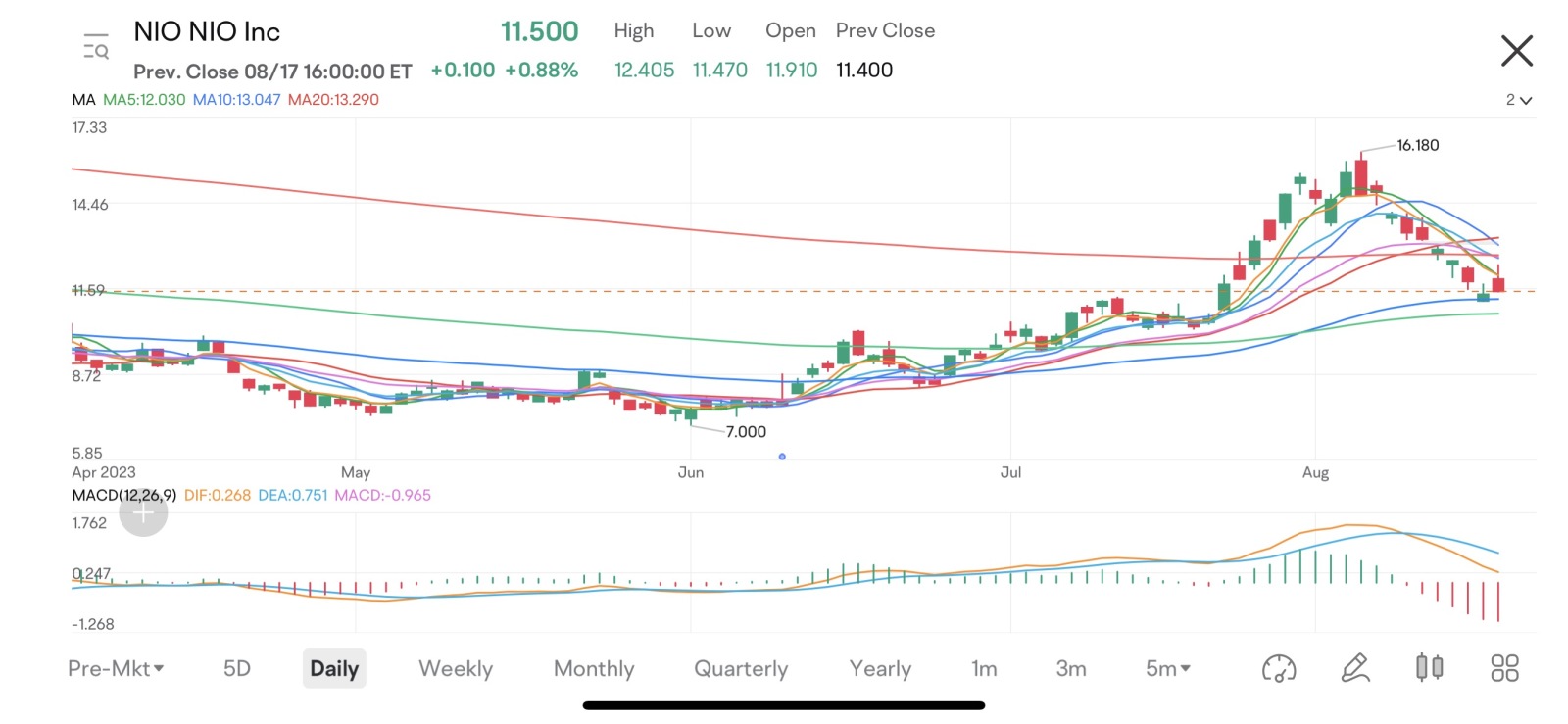This screenshot has height=724, width=1568.
Task: Open the 5m interval dropdown
Action: pyautogui.click(x=1167, y=668)
